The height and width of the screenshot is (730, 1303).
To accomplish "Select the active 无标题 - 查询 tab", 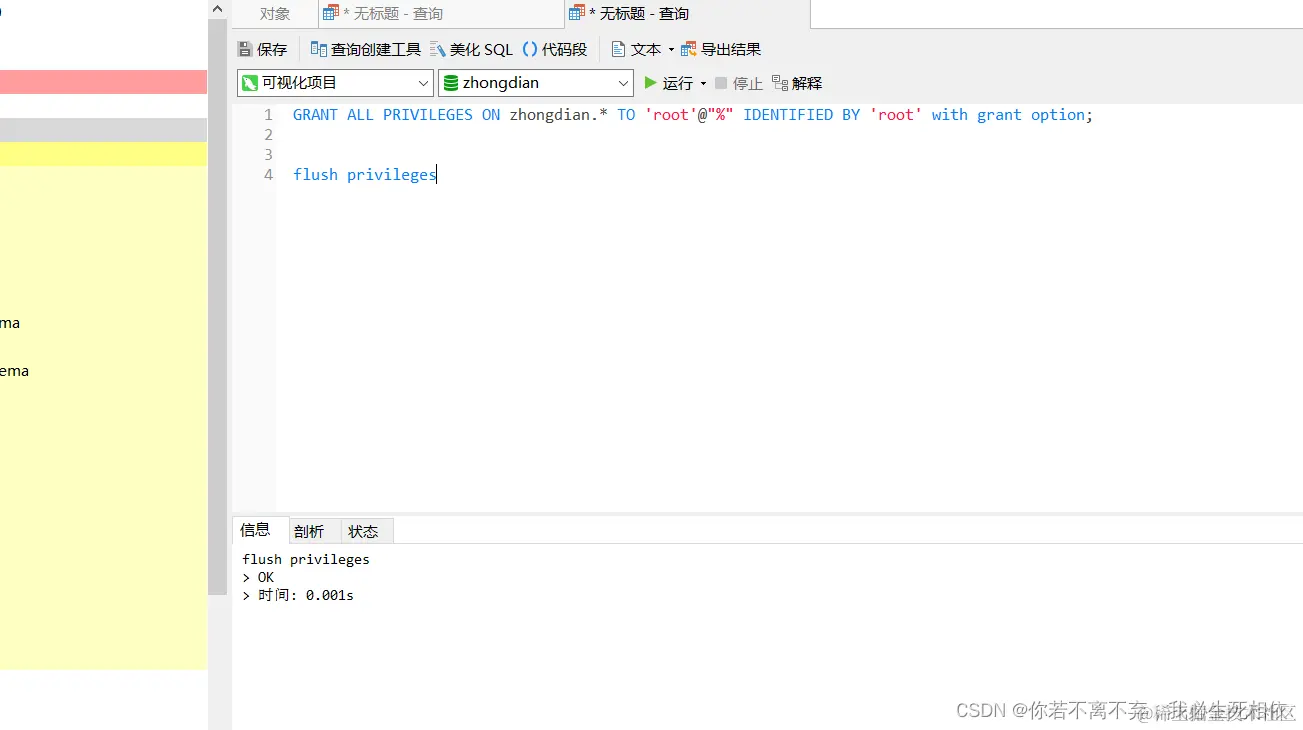I will tap(687, 14).
